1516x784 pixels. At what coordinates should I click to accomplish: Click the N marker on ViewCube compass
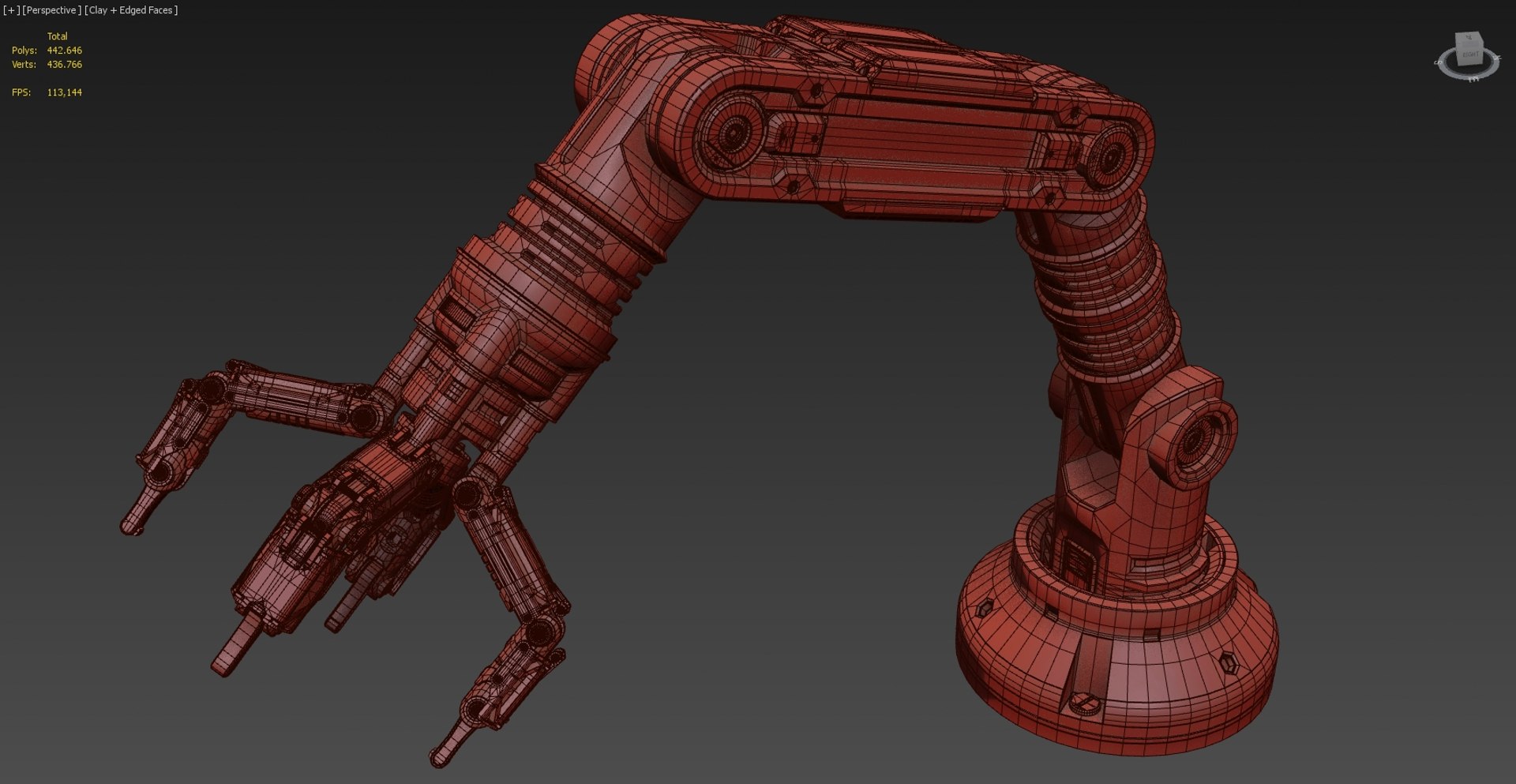point(1497,57)
